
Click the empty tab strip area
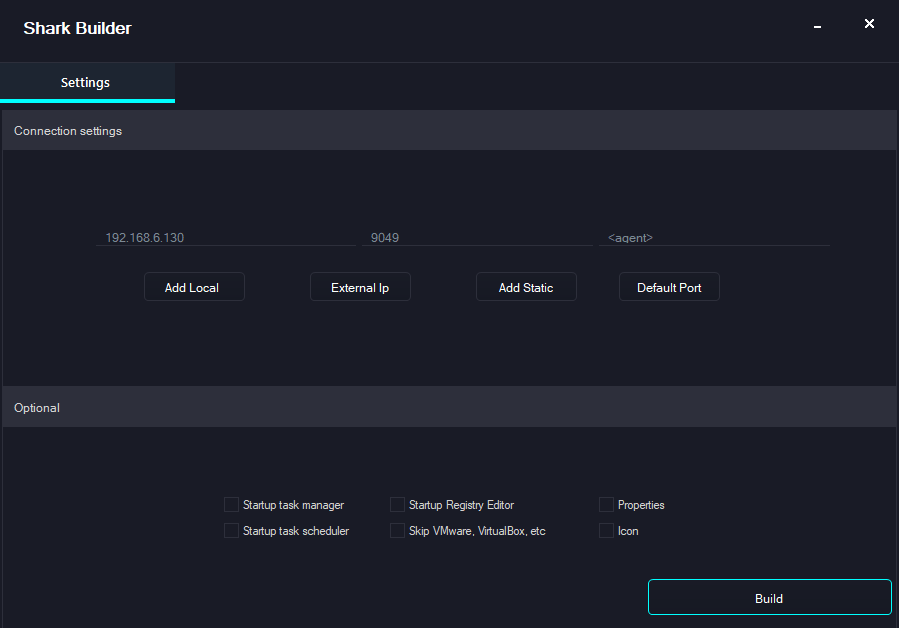click(x=500, y=85)
